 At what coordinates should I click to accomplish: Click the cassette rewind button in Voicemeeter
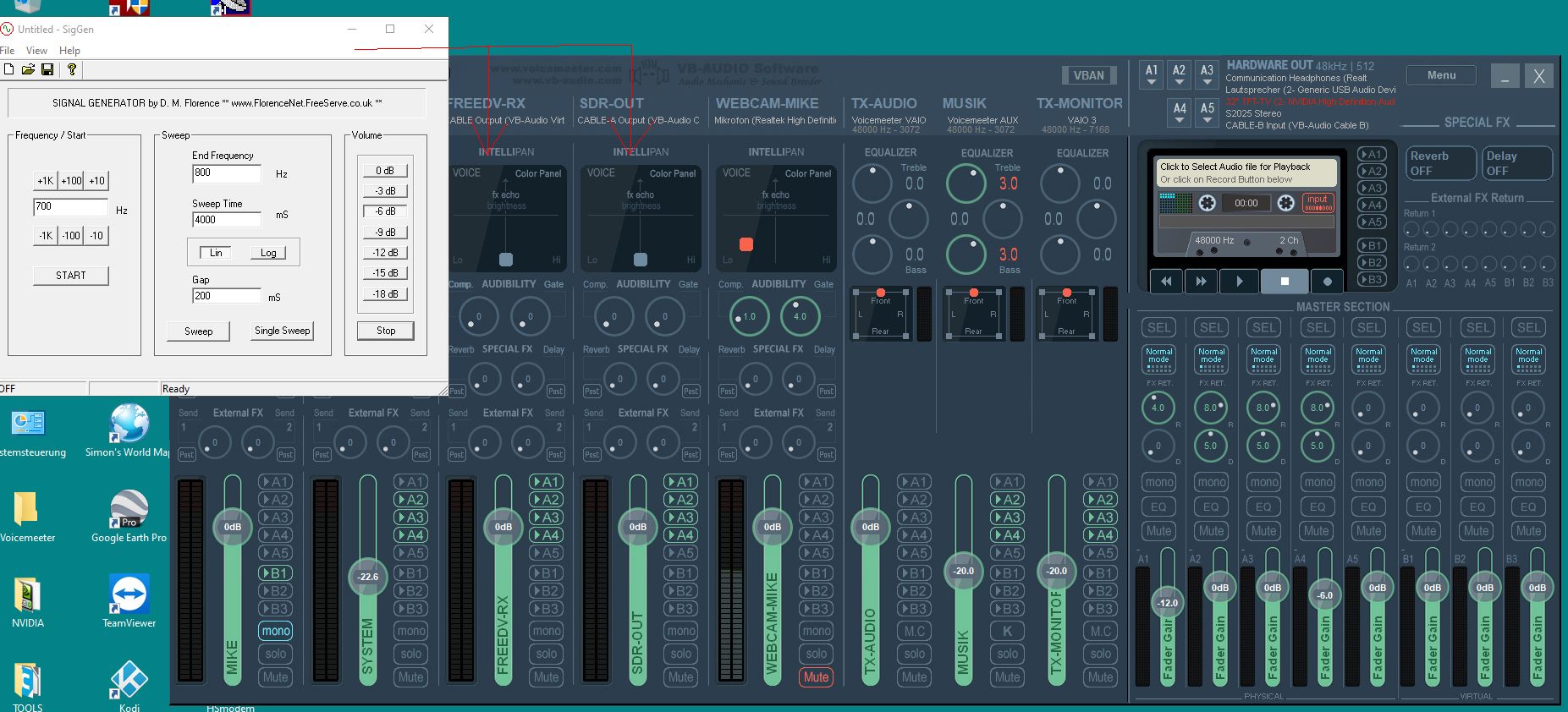[1166, 282]
